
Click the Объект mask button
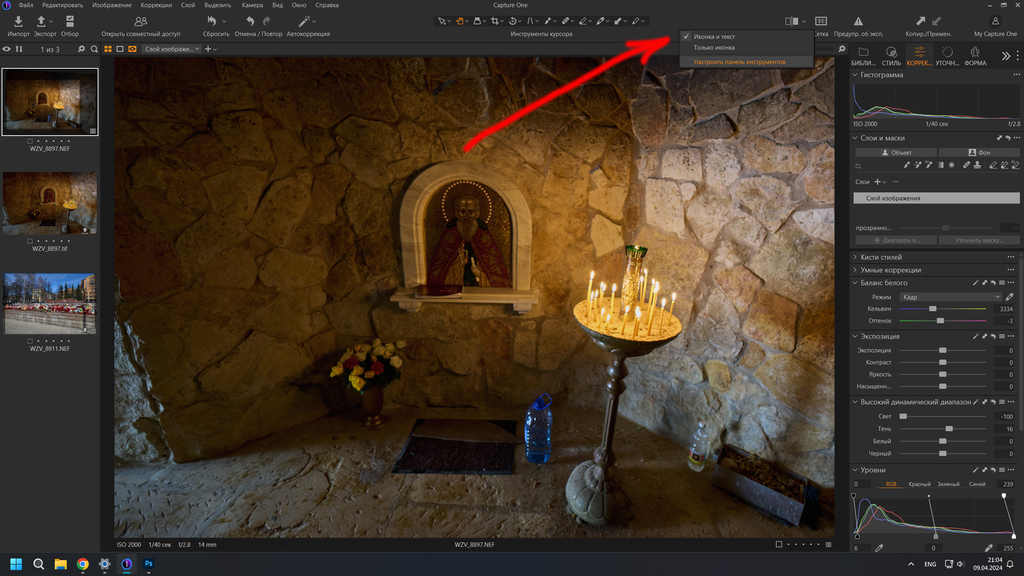[x=896, y=152]
